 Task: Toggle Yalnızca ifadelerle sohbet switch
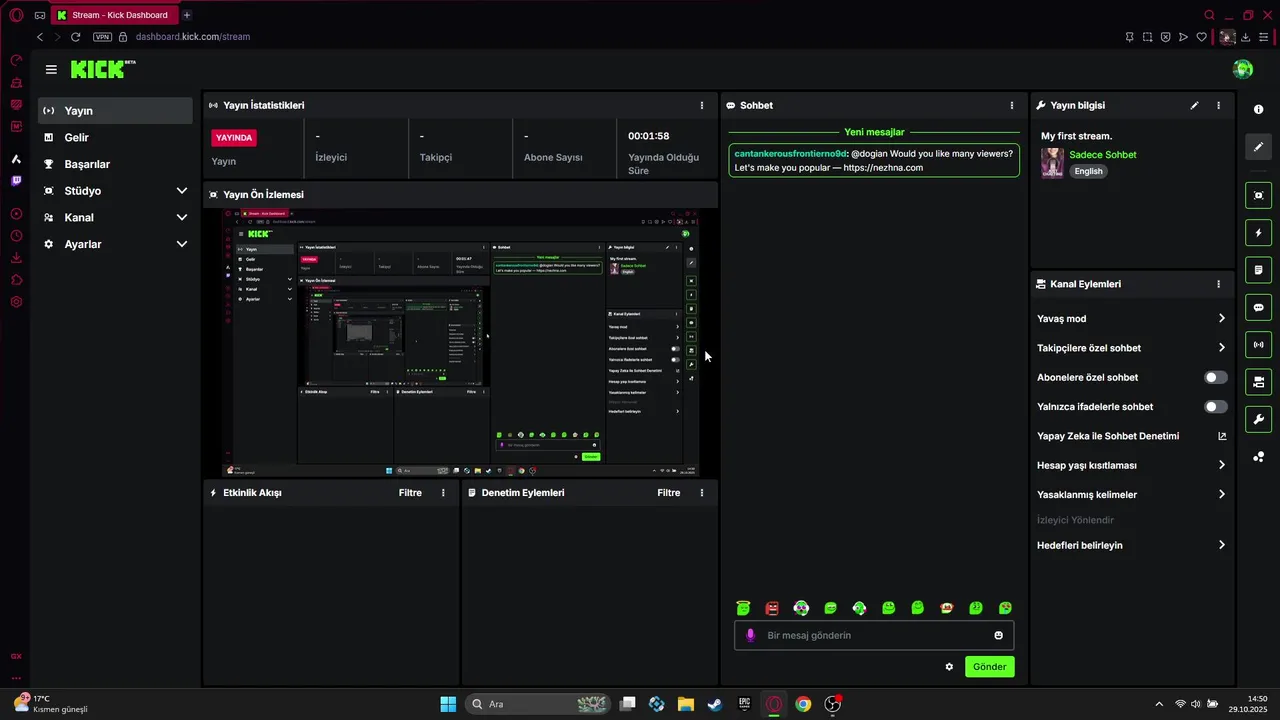(x=1216, y=407)
